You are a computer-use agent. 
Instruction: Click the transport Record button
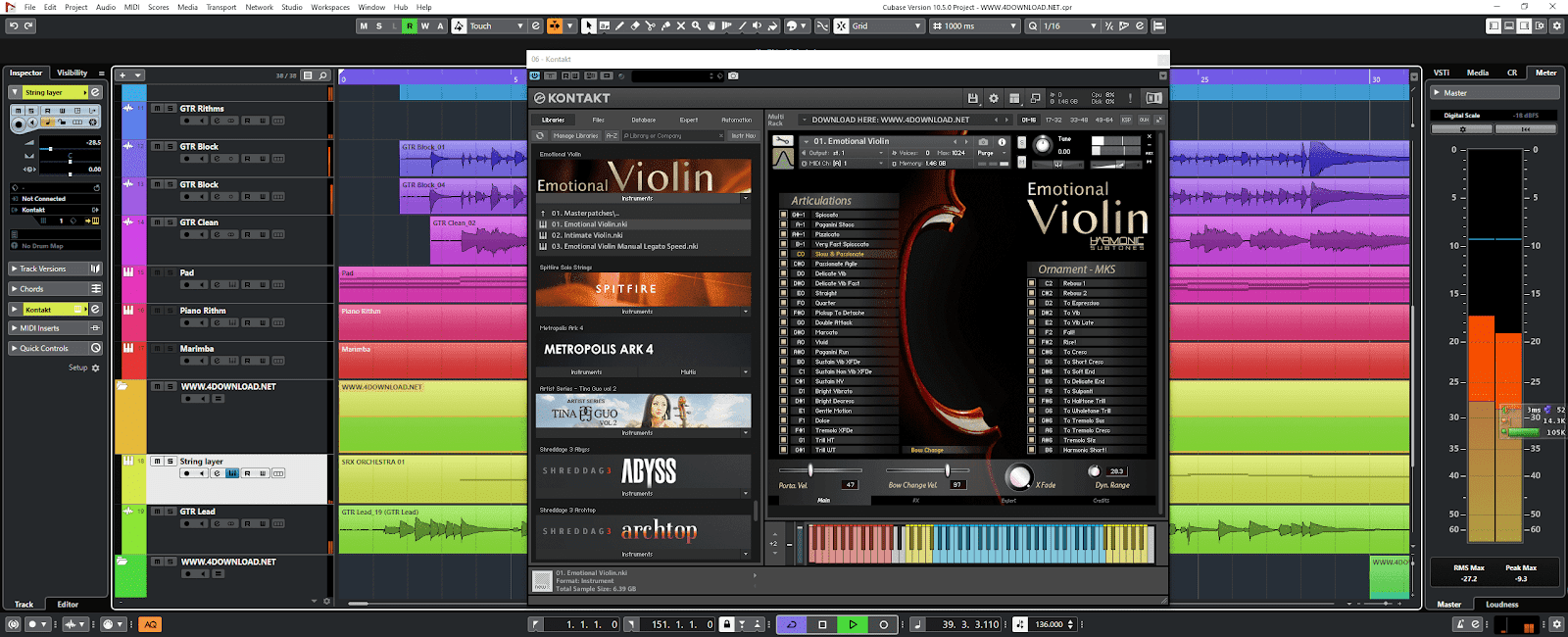click(883, 624)
